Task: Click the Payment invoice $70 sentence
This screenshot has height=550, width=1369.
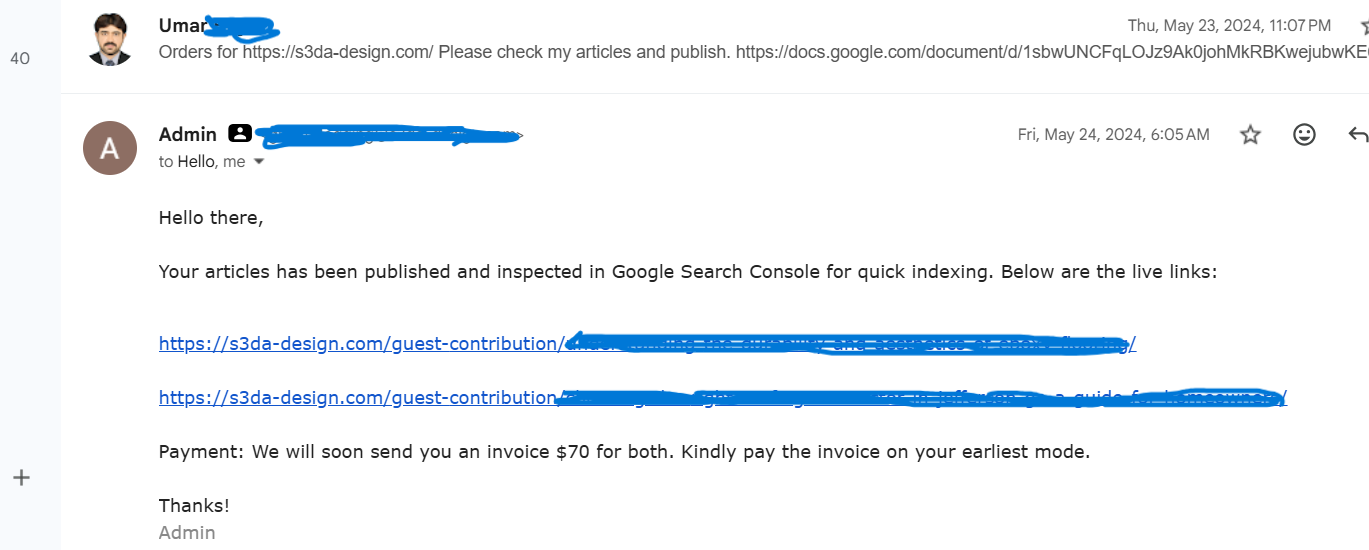Action: [624, 452]
